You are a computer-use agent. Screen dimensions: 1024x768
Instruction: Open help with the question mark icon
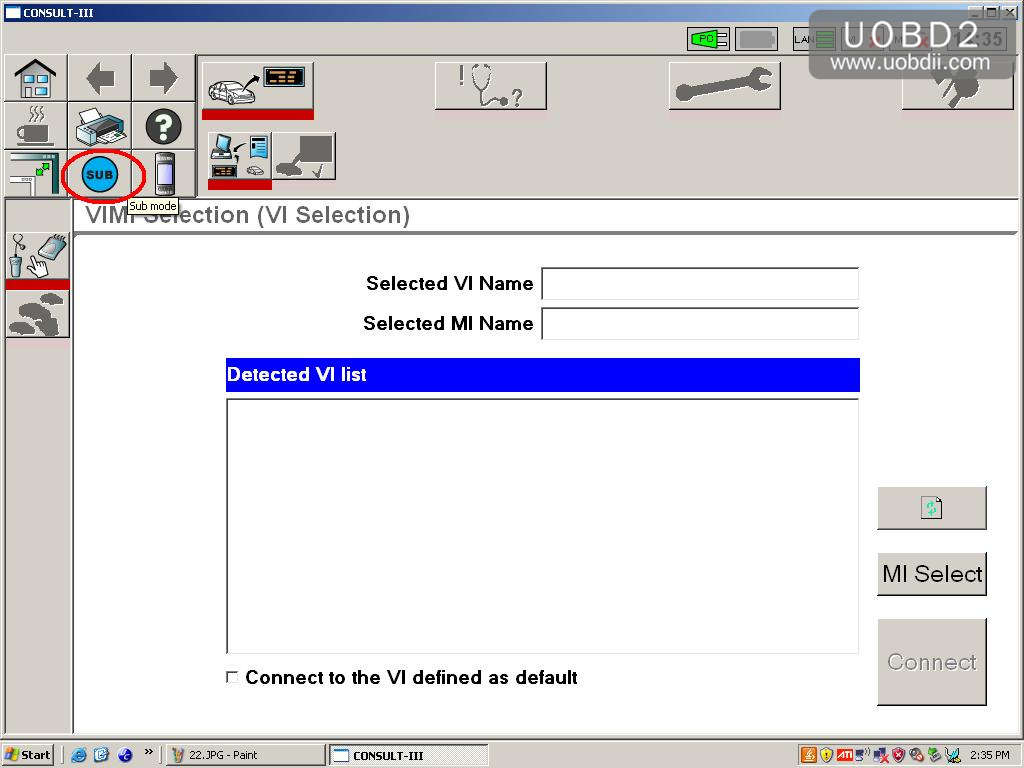click(x=163, y=127)
